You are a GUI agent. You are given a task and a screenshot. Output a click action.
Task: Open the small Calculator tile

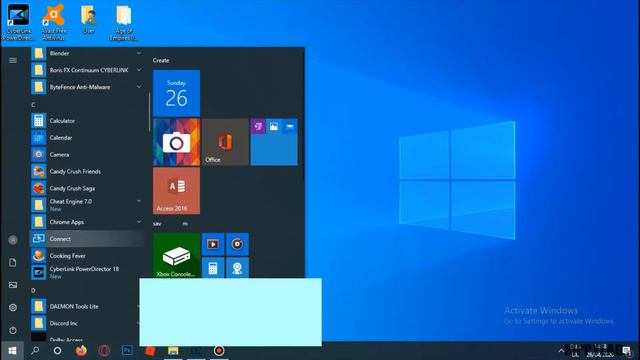(213, 268)
